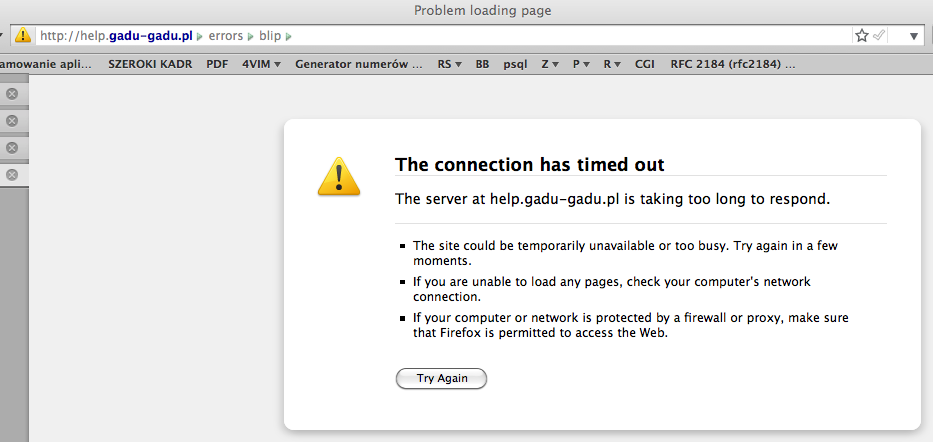Open the P bookmark folder menu
The image size is (933, 442).
(x=581, y=64)
